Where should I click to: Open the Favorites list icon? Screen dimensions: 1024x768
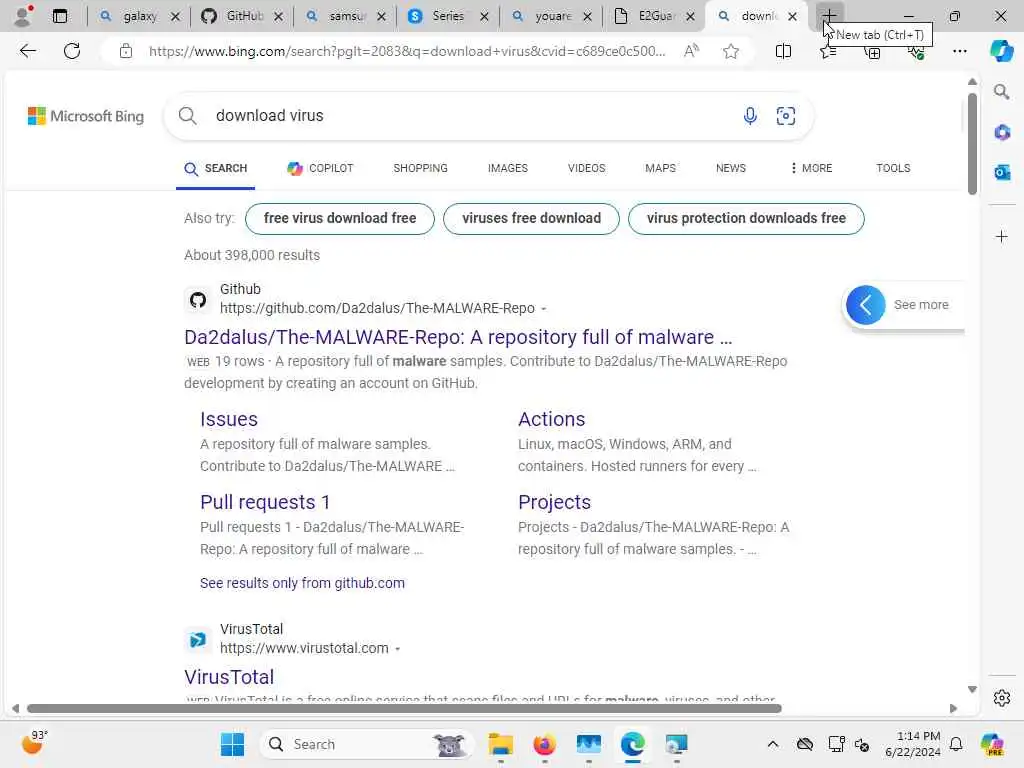[828, 52]
